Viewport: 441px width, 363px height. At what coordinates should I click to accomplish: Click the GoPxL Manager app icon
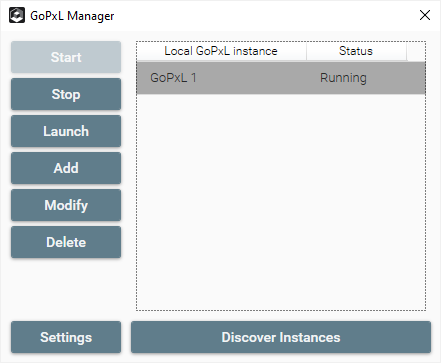pyautogui.click(x=17, y=15)
